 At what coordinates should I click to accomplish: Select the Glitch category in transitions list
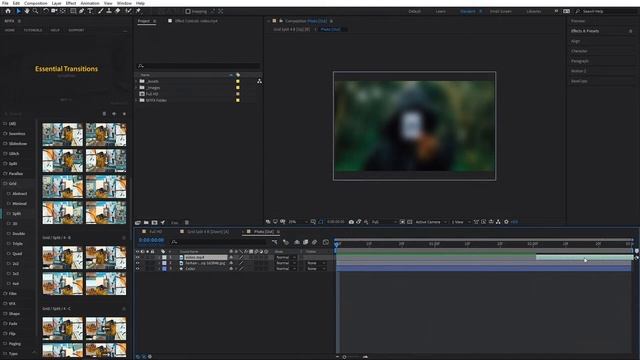point(14,153)
